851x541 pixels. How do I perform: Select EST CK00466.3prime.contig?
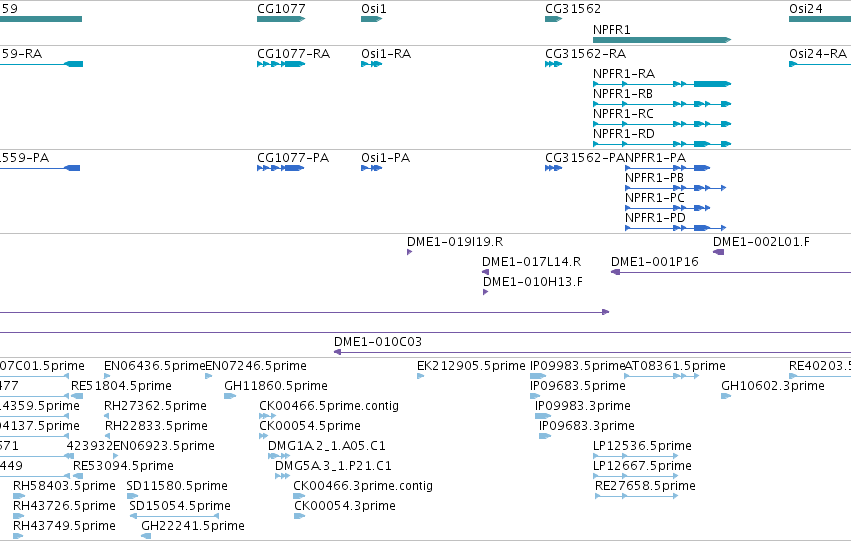coord(299,496)
